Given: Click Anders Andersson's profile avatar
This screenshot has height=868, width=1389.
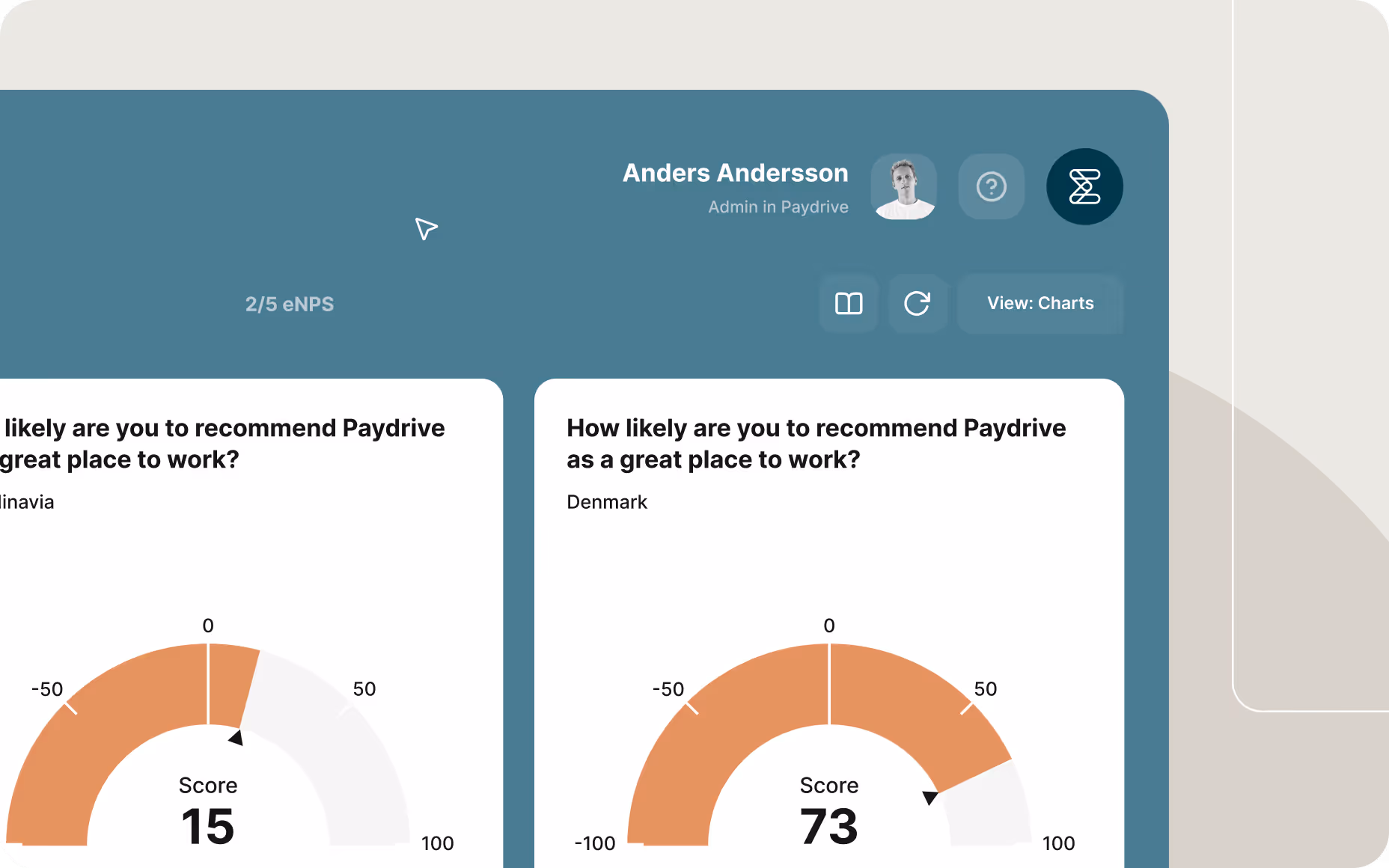Looking at the screenshot, I should [903, 187].
